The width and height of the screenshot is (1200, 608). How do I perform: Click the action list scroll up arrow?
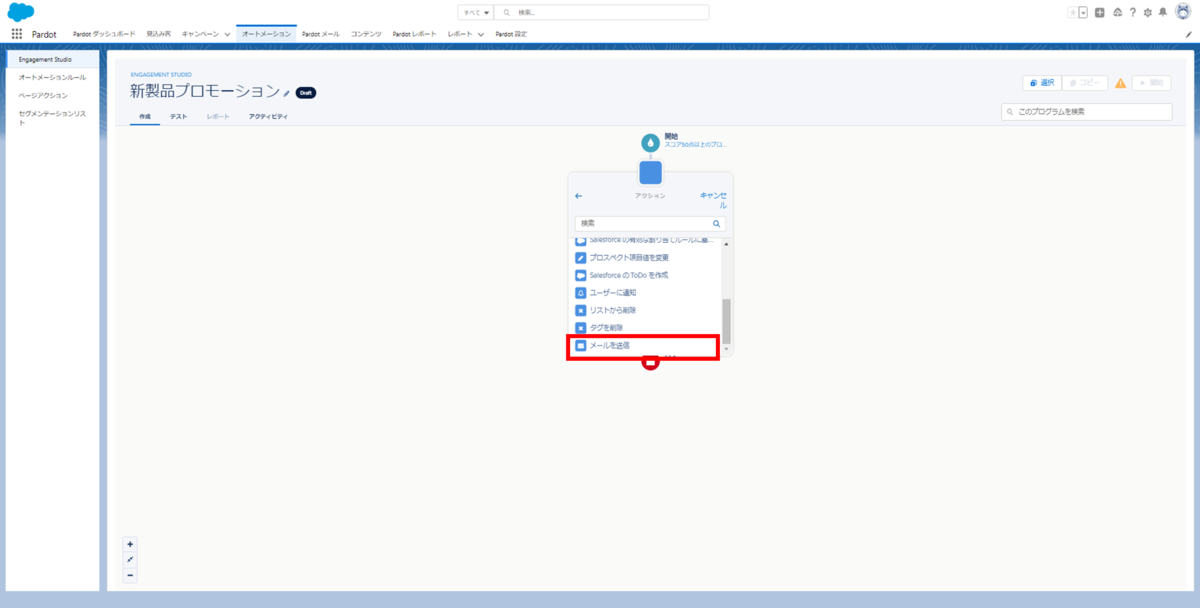(727, 244)
